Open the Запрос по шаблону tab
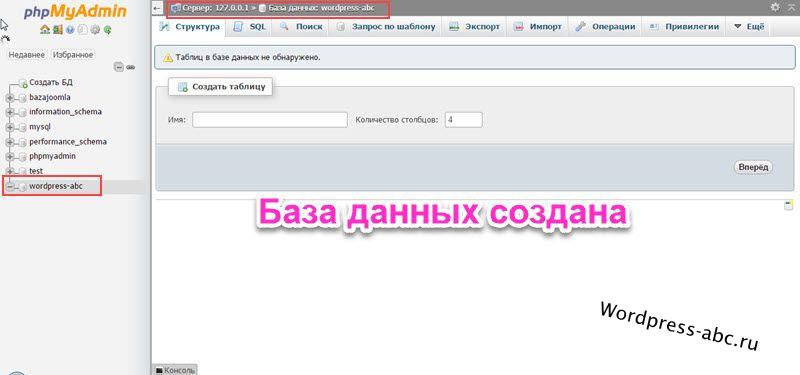 point(386,27)
